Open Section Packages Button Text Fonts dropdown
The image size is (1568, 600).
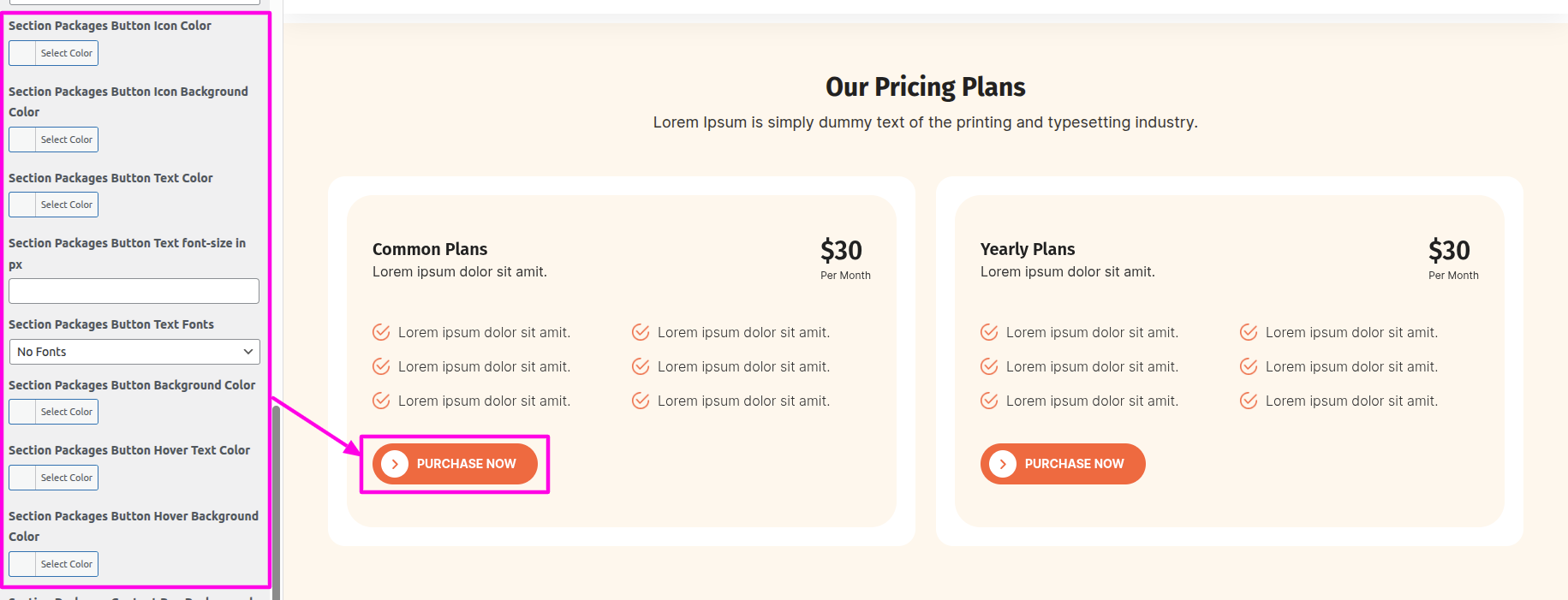point(134,352)
